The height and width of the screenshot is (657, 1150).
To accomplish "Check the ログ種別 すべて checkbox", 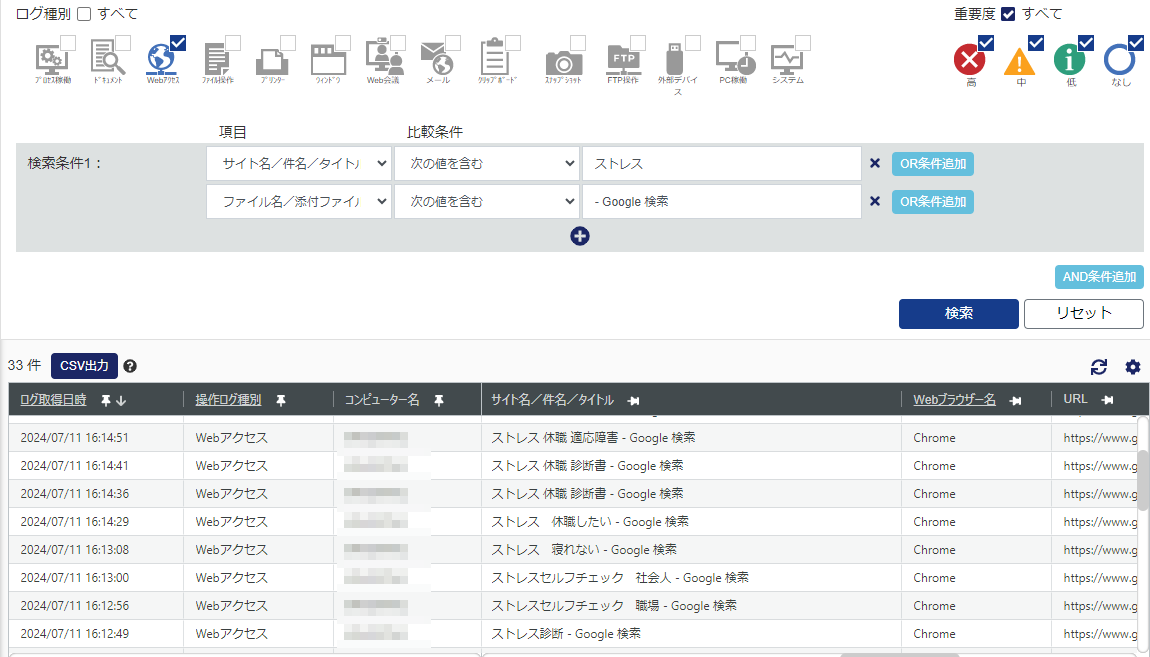I will click(84, 14).
